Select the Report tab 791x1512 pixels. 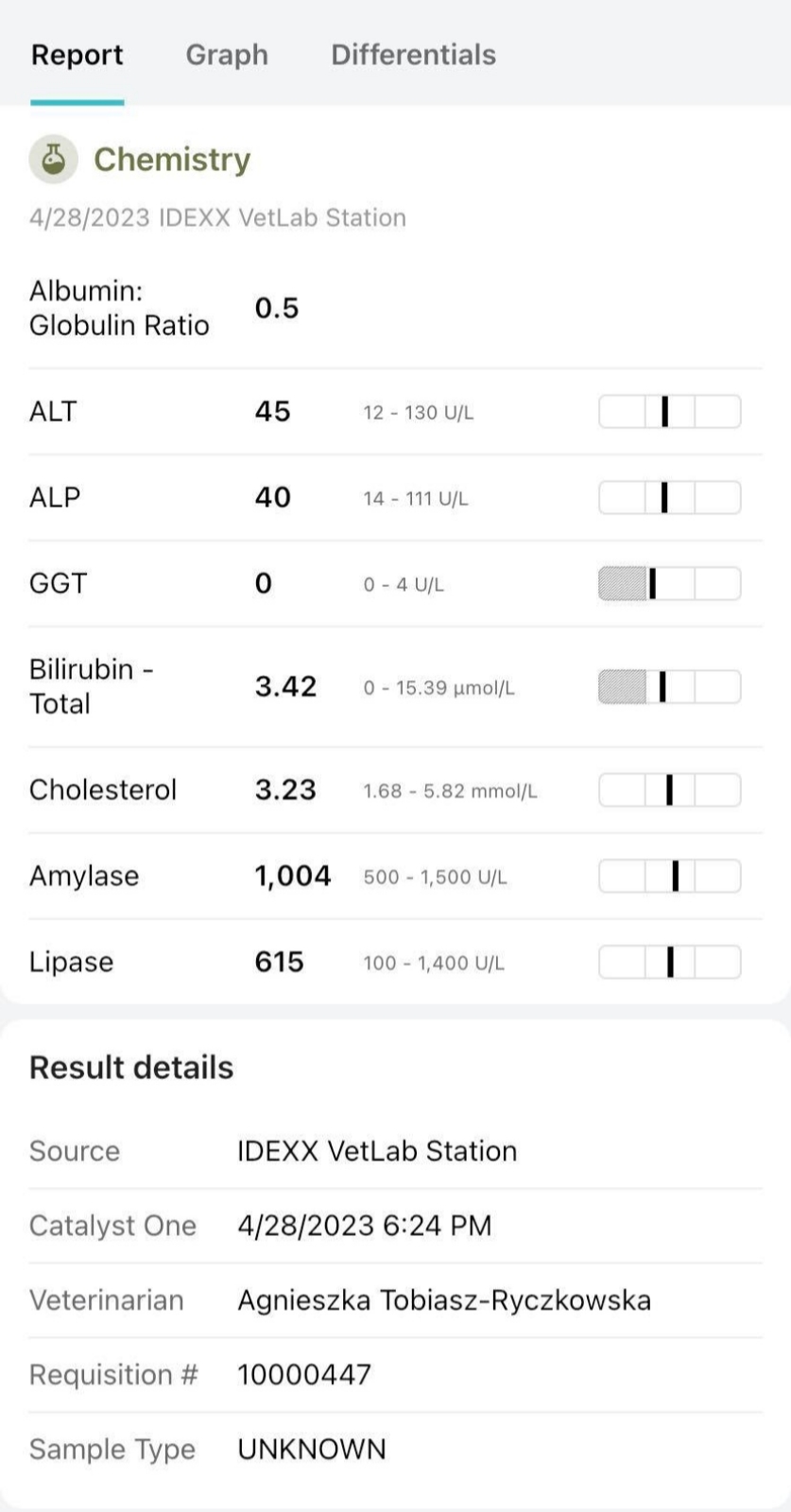(77, 55)
